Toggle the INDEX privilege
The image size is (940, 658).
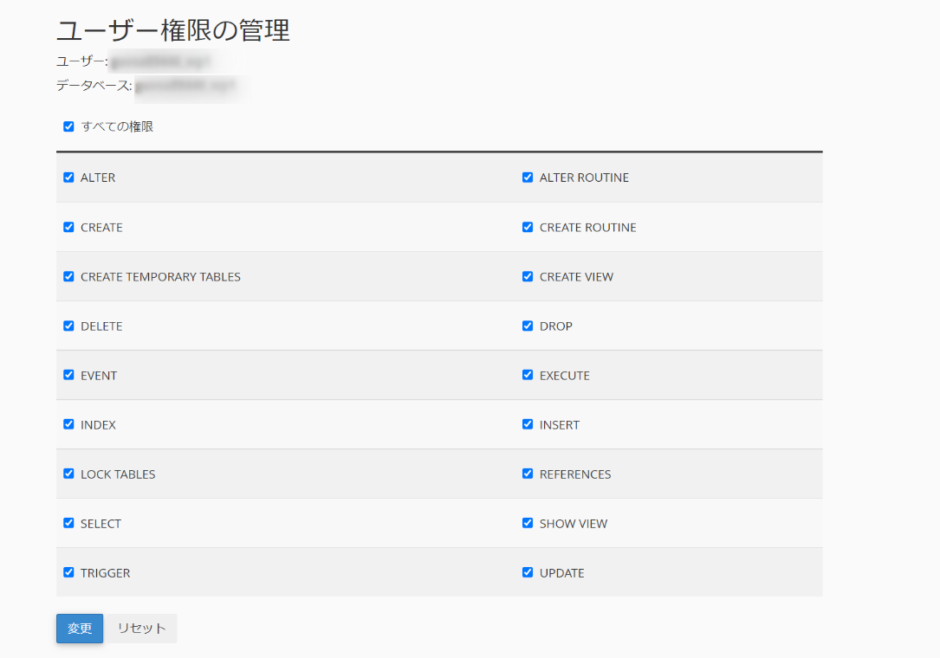click(69, 425)
